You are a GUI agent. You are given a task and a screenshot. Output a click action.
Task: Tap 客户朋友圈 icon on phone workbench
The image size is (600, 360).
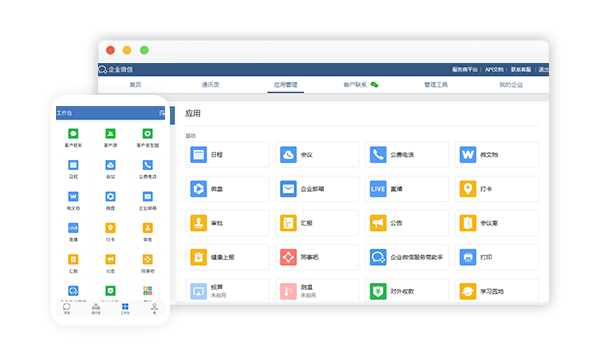point(148,134)
